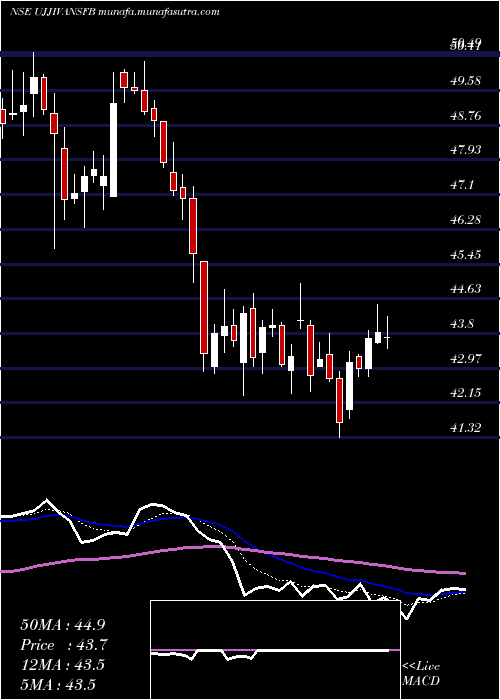Click the lowest red candle near 41.32
The image size is (500, 700).
pos(339,400)
